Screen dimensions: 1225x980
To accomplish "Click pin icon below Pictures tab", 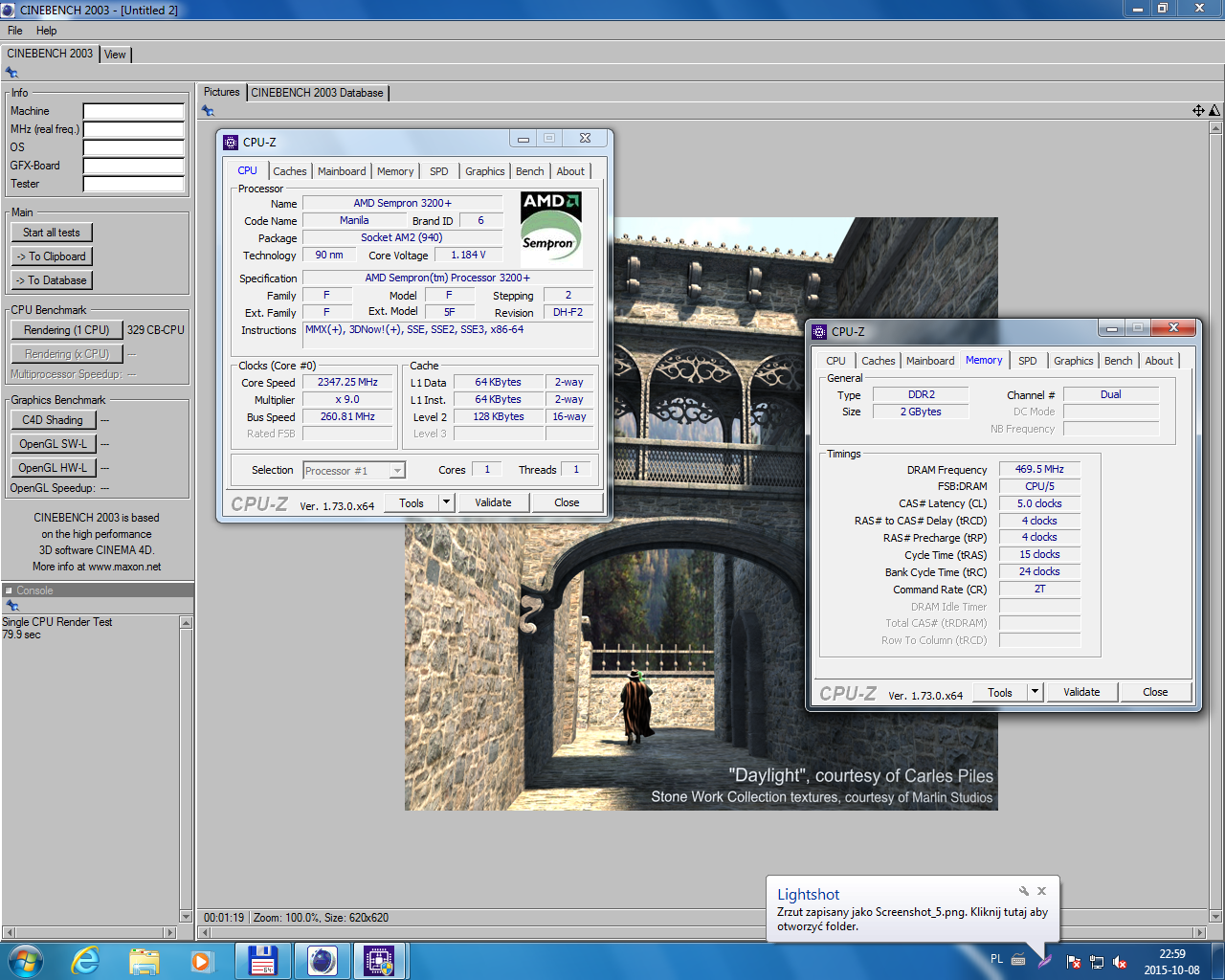I will [x=208, y=111].
